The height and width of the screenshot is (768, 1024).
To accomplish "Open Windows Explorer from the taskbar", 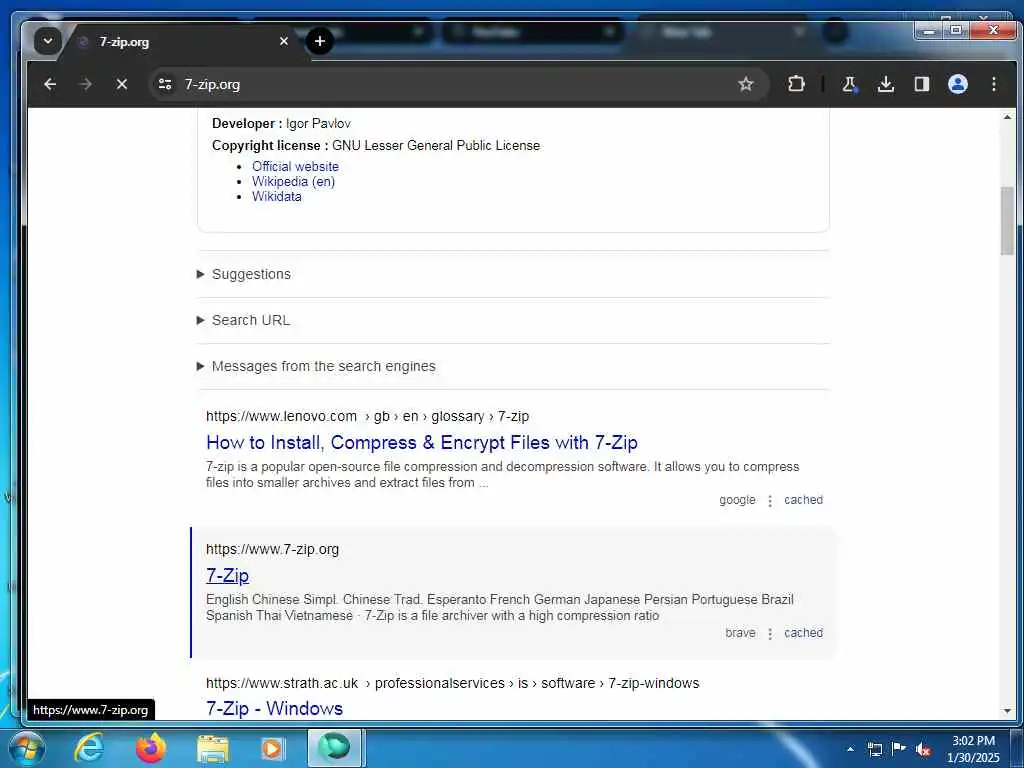I will coord(212,748).
